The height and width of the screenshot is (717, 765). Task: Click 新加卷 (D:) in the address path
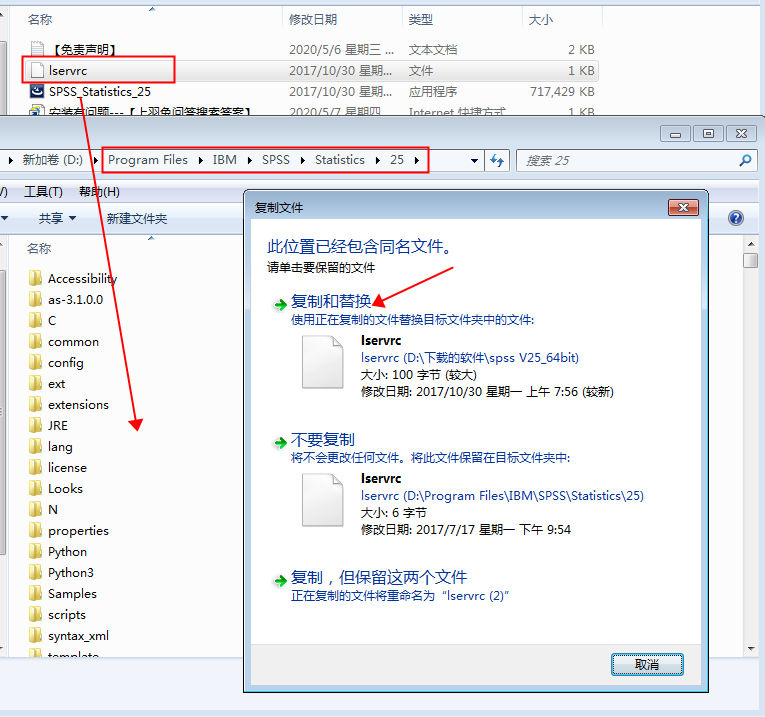click(53, 160)
